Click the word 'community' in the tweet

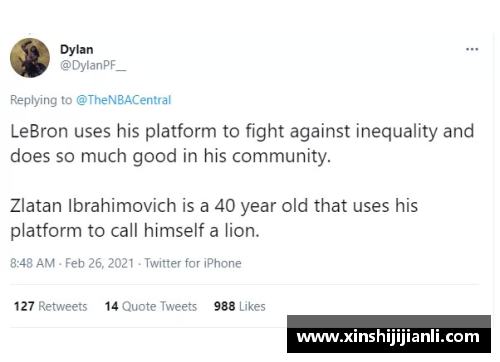click(x=281, y=156)
